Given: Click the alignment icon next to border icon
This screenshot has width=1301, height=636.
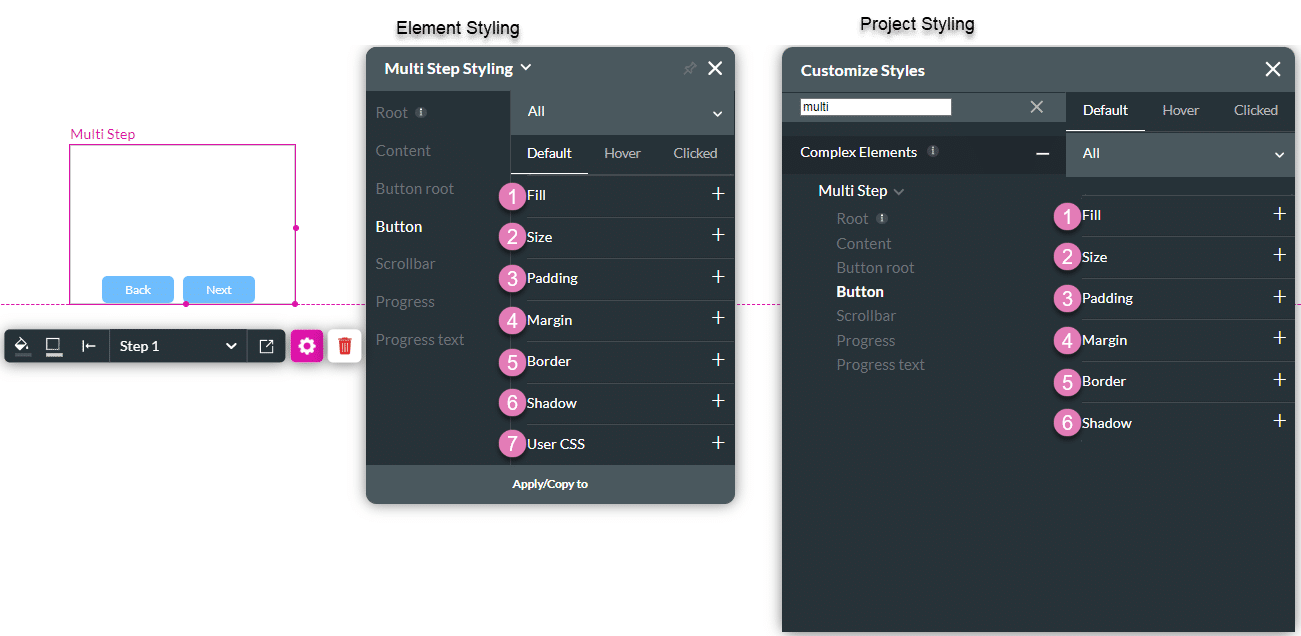Looking at the screenshot, I should point(87,345).
